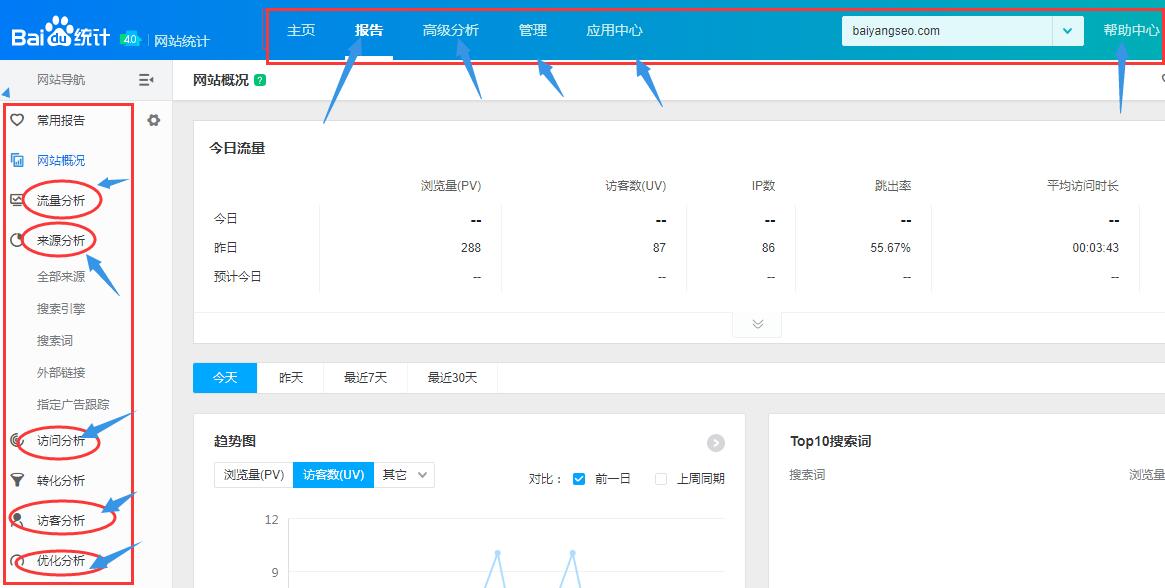1165x588 pixels.
Task: Click the Top10搜索词 panel title
Action: (830, 441)
